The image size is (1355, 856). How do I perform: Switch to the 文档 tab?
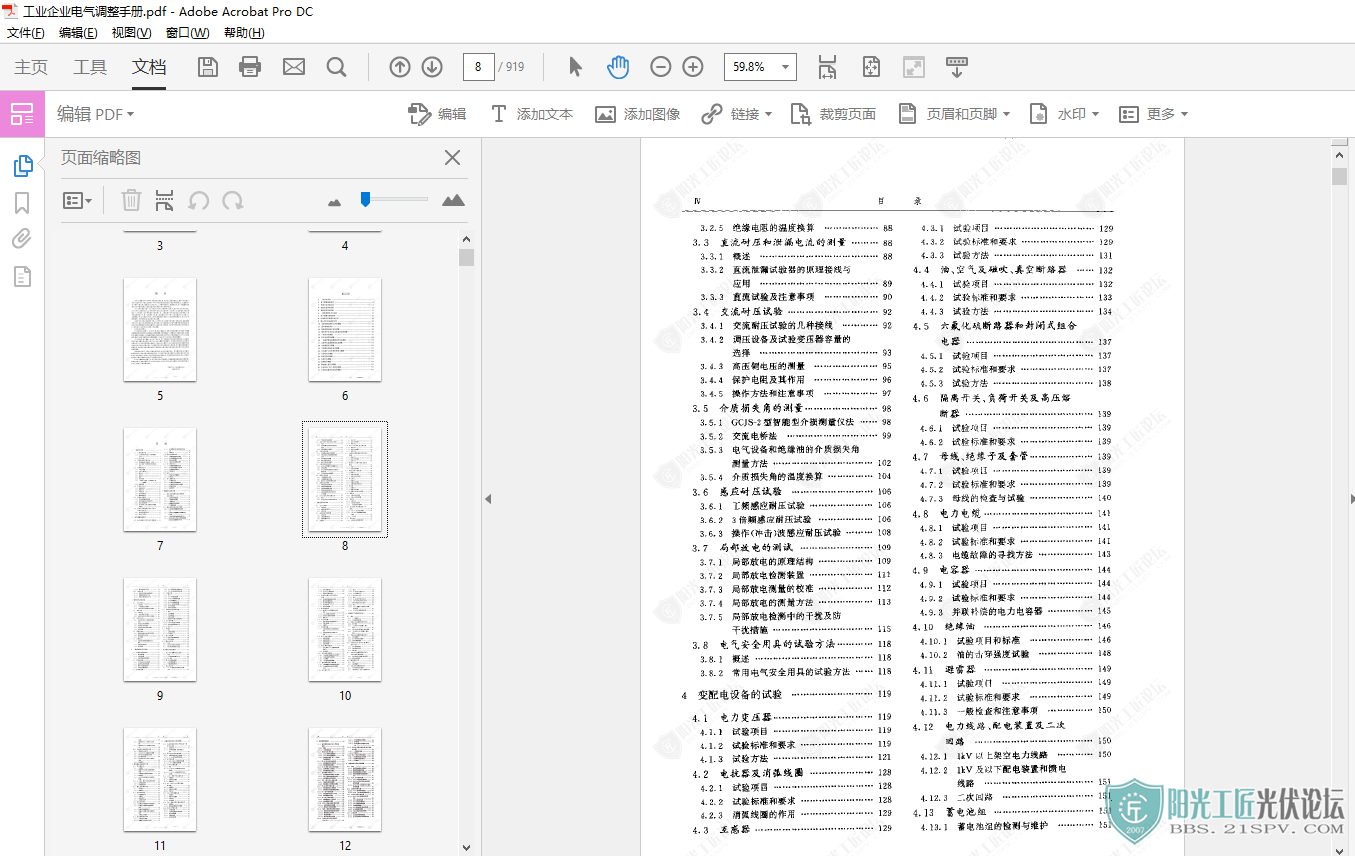149,67
